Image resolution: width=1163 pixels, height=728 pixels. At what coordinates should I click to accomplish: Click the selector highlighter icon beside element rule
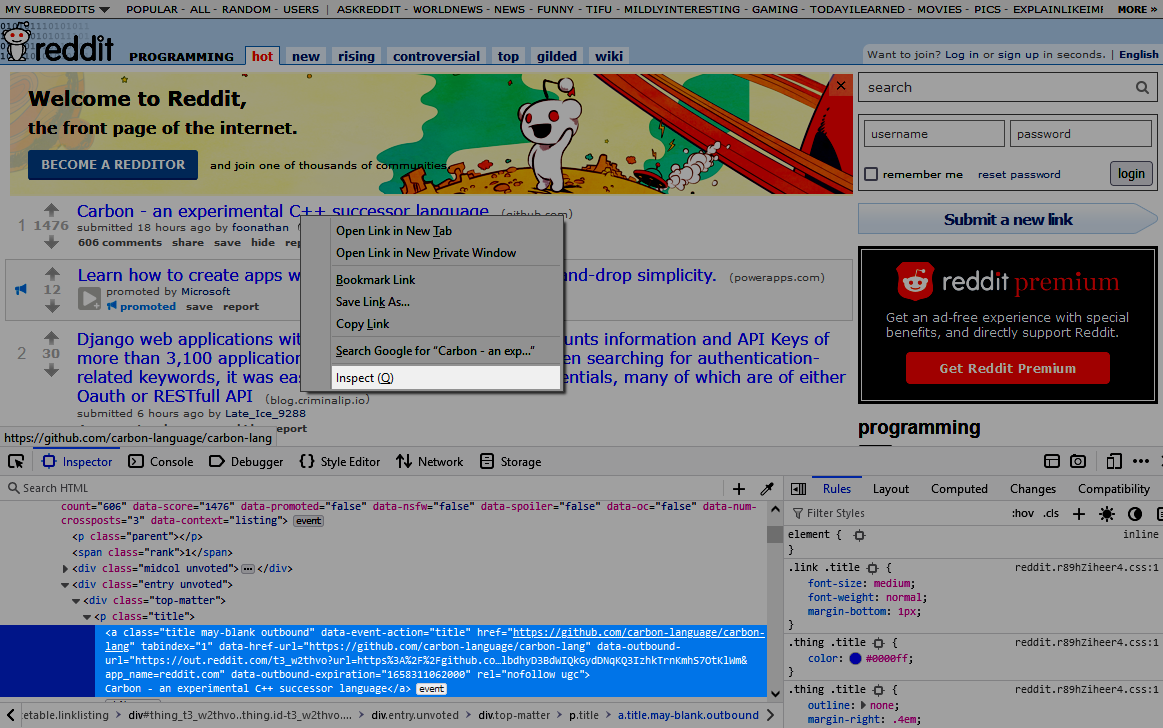859,535
